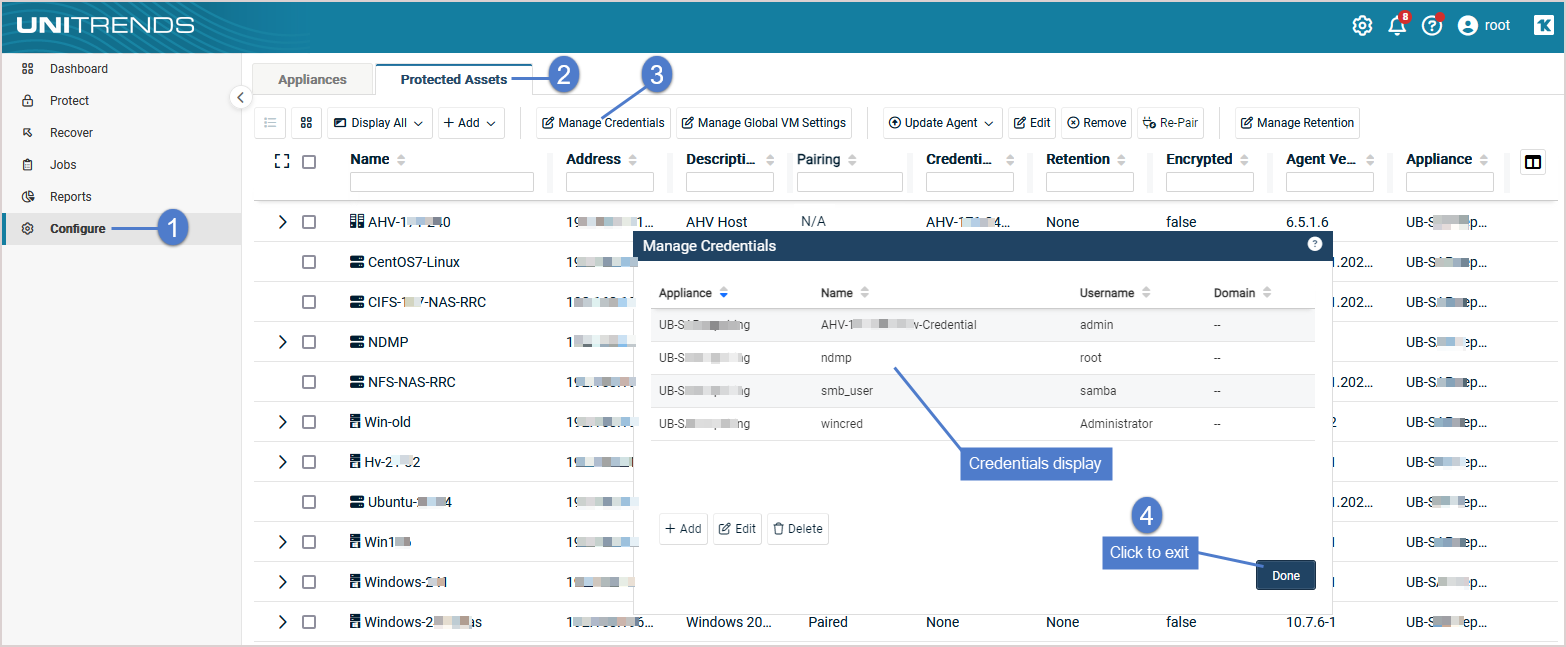This screenshot has height=647, width=1566.
Task: Open the Update Agent dropdown
Action: (942, 123)
